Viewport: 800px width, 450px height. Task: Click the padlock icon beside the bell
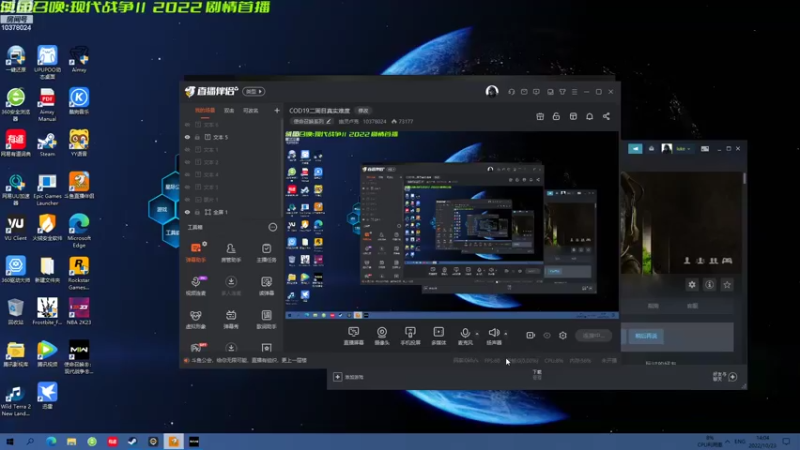(x=556, y=116)
